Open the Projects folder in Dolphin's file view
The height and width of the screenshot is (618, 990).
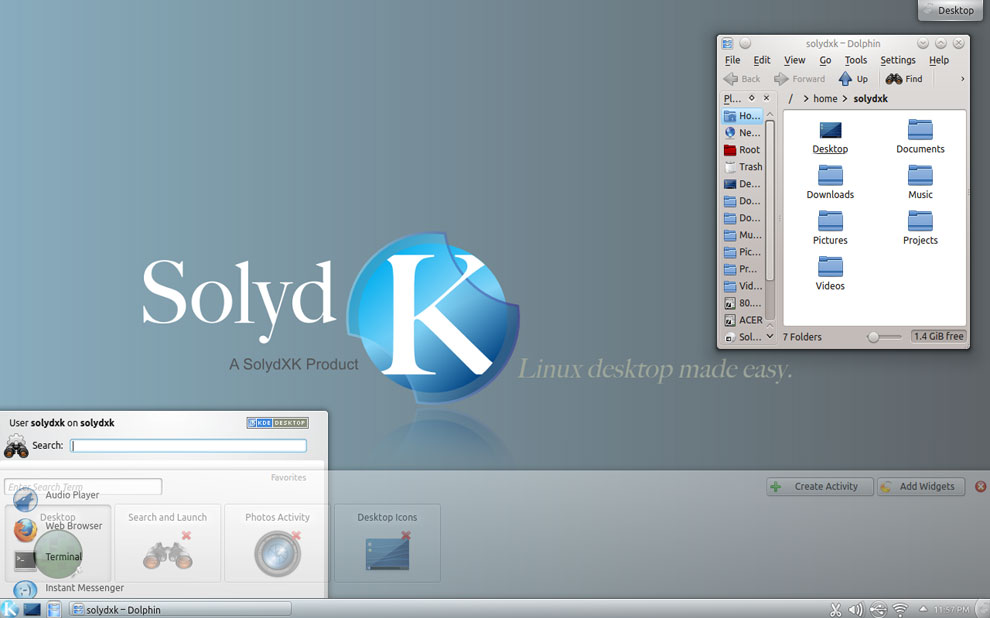tap(920, 229)
